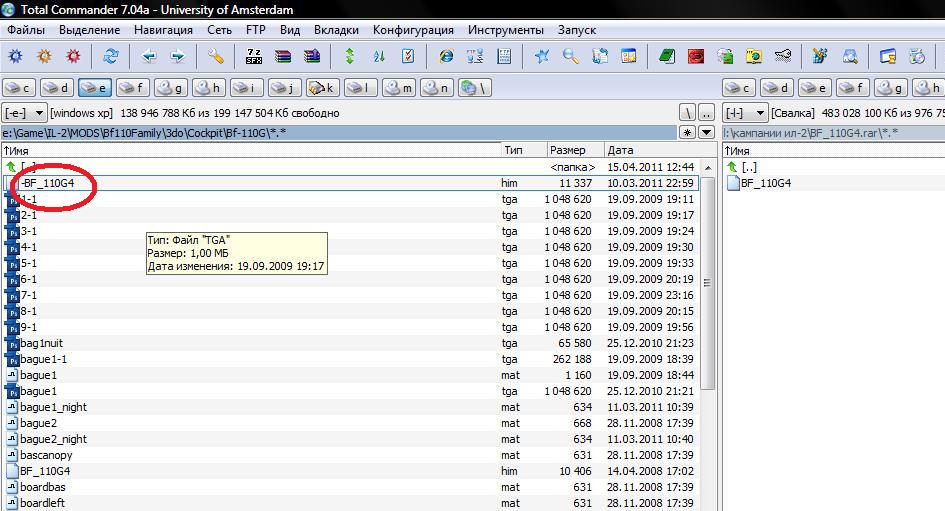Screen dimensions: 945x511
Task: Sort left panel by Размер column
Action: click(x=574, y=150)
